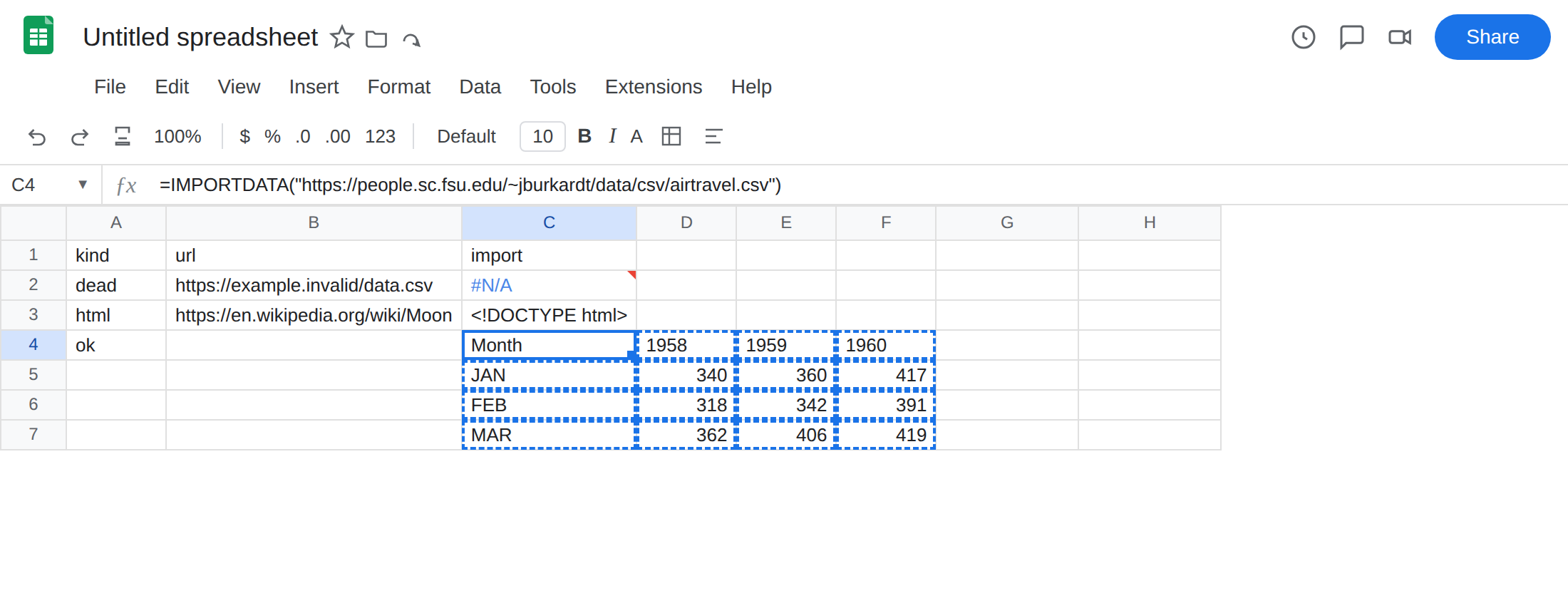Select the cell with value 417
This screenshot has height=613, width=1568.
[886, 375]
